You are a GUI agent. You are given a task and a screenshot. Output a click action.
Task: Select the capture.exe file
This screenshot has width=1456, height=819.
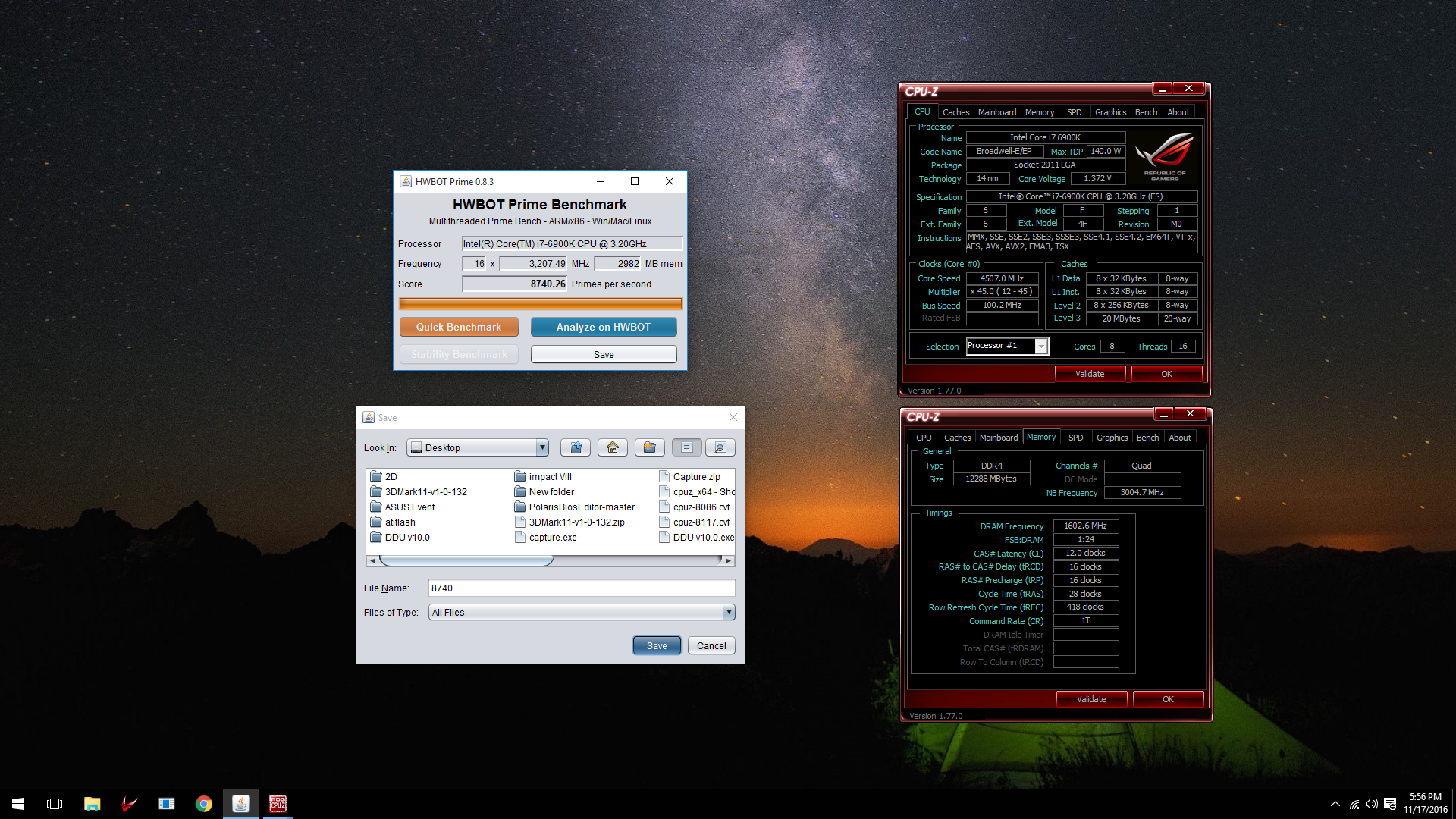pos(546,538)
